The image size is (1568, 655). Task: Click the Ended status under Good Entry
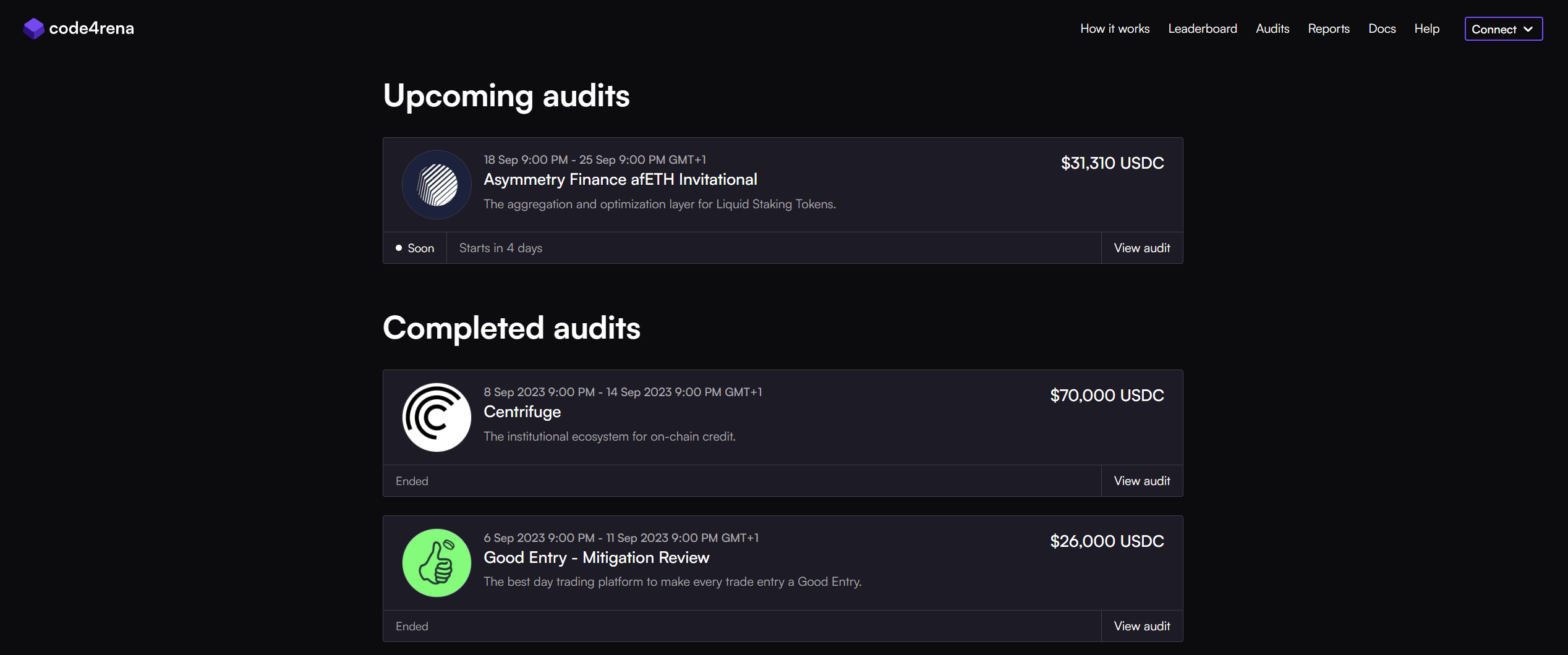click(412, 626)
